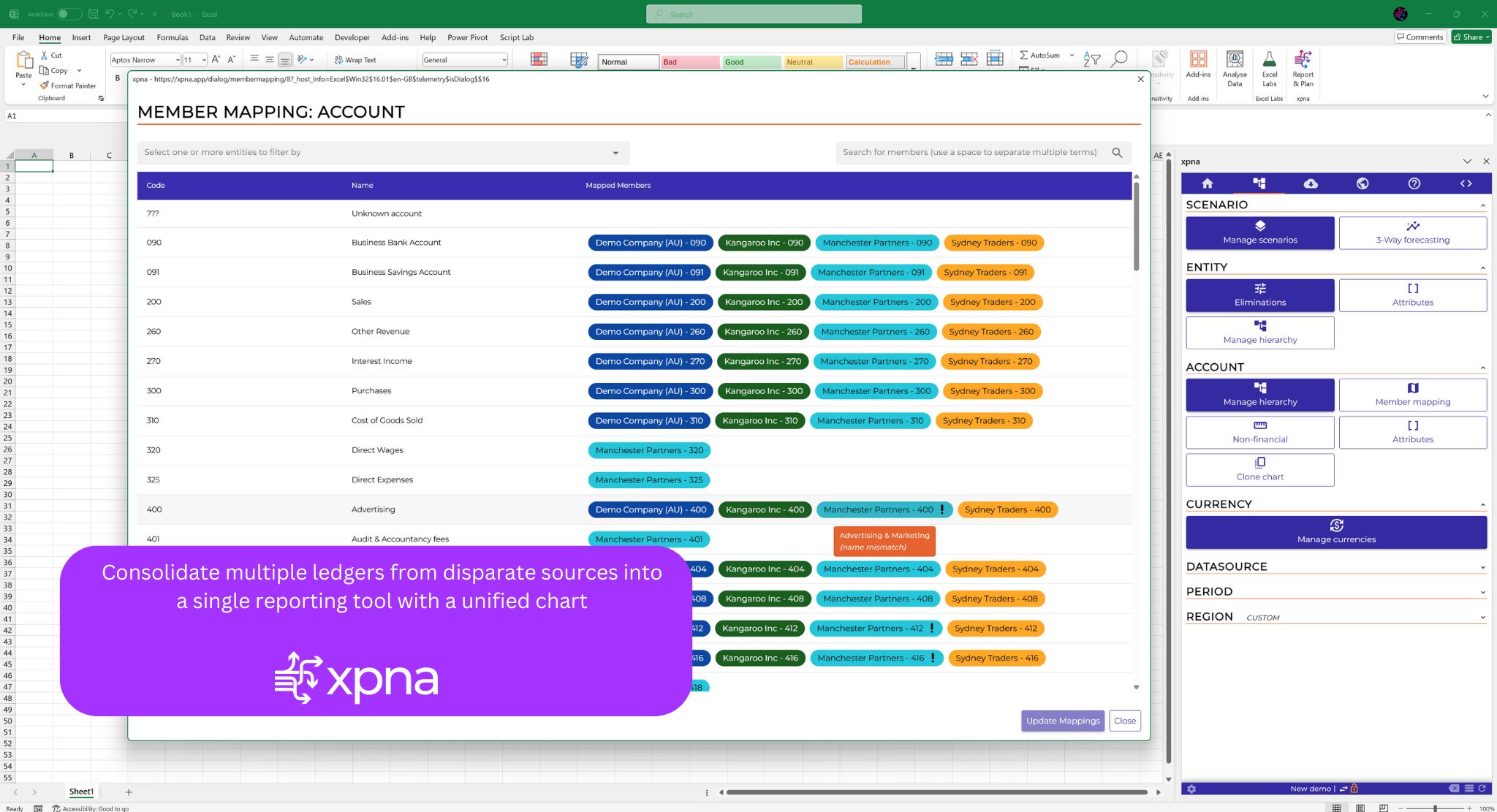Open the globe icon tab in the xpna pane
This screenshot has height=812, width=1497.
(1363, 183)
